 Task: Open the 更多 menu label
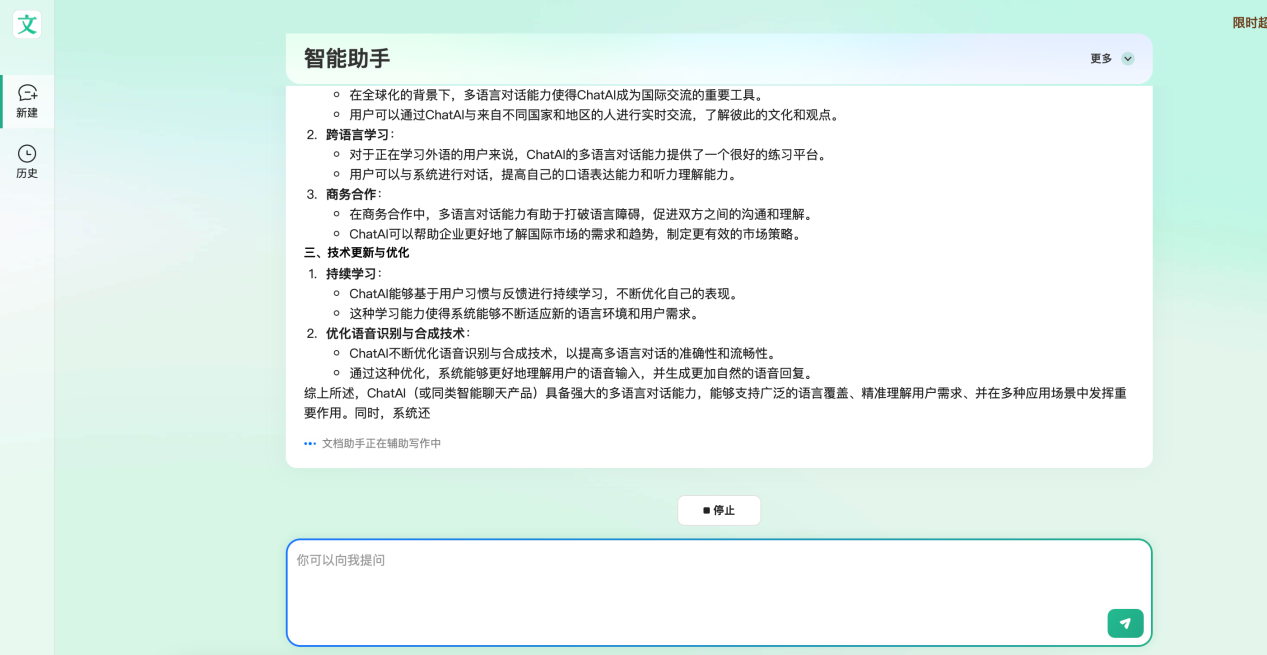[x=1101, y=59]
